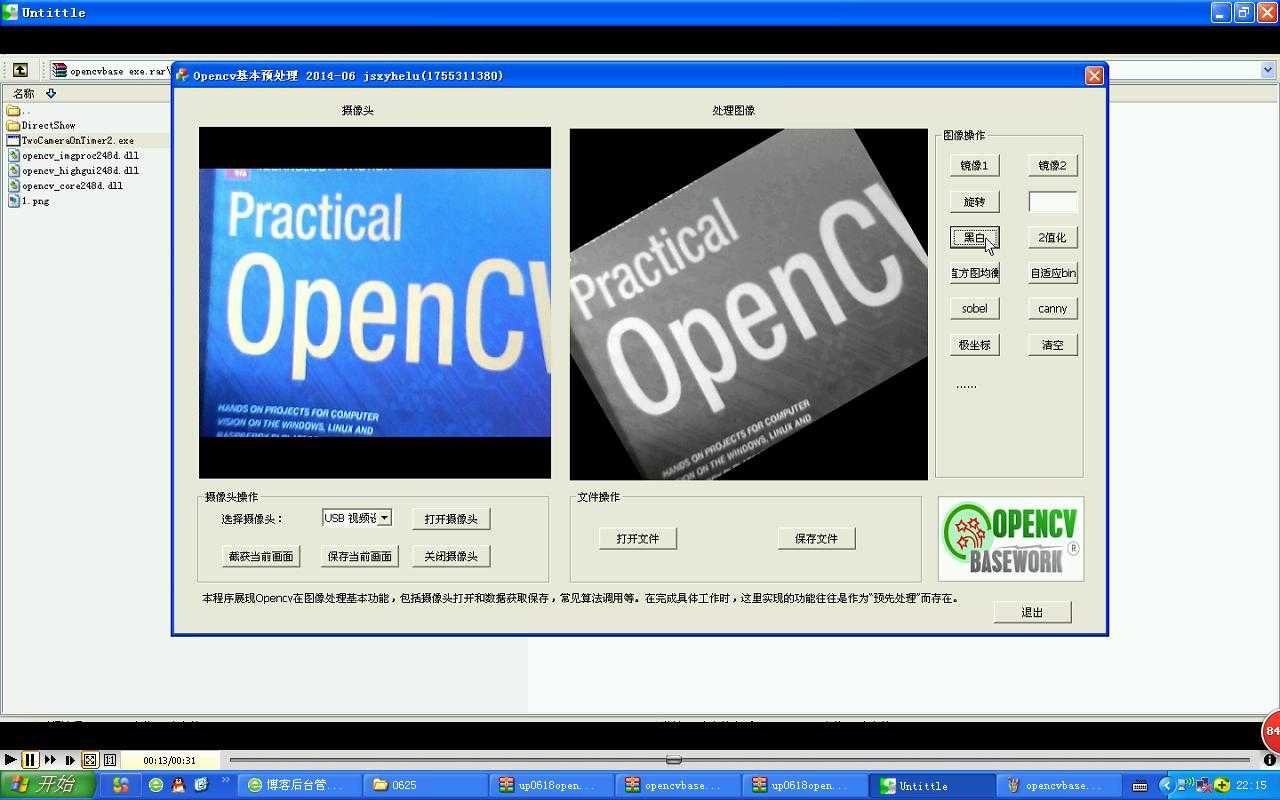Click the 镜像2 mirror button
The image size is (1280, 800).
pos(1052,166)
